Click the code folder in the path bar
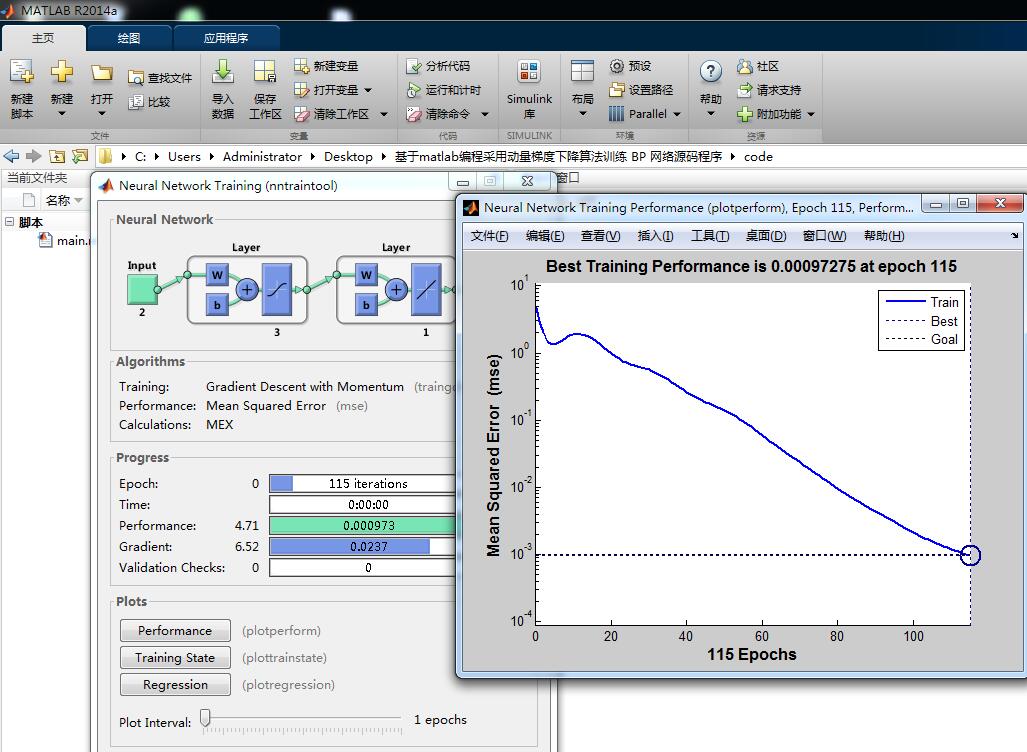This screenshot has width=1027, height=752. click(758, 157)
